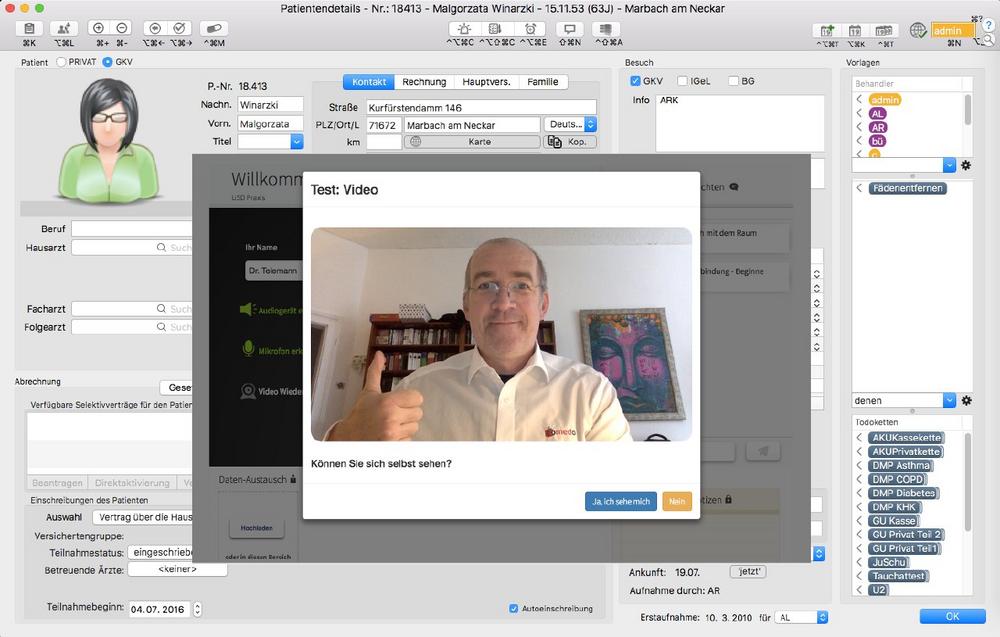Click the pill medication toolbar icon
The width and height of the screenshot is (1000, 637).
pyautogui.click(x=214, y=29)
